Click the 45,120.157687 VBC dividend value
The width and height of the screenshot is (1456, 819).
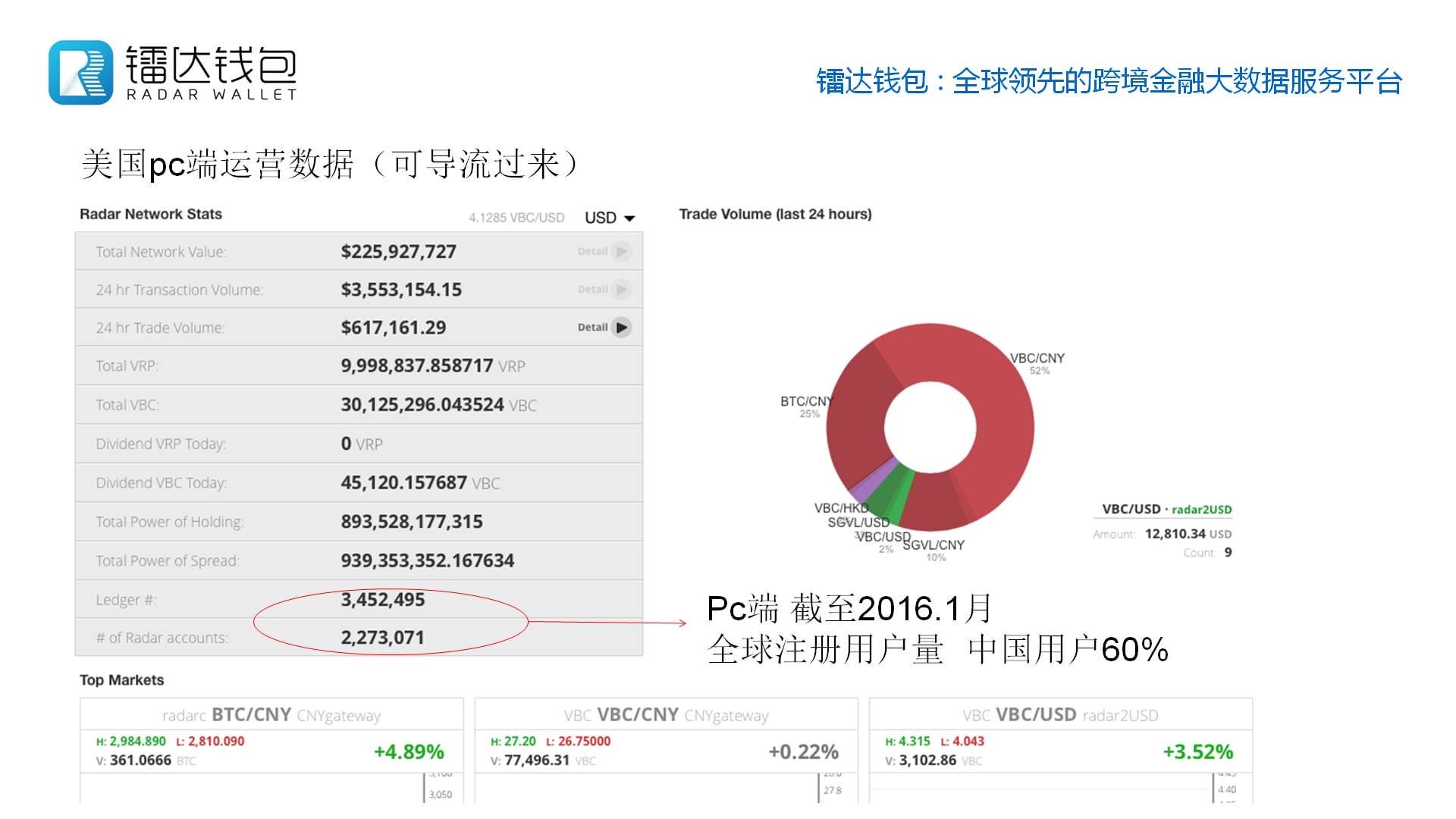[420, 483]
